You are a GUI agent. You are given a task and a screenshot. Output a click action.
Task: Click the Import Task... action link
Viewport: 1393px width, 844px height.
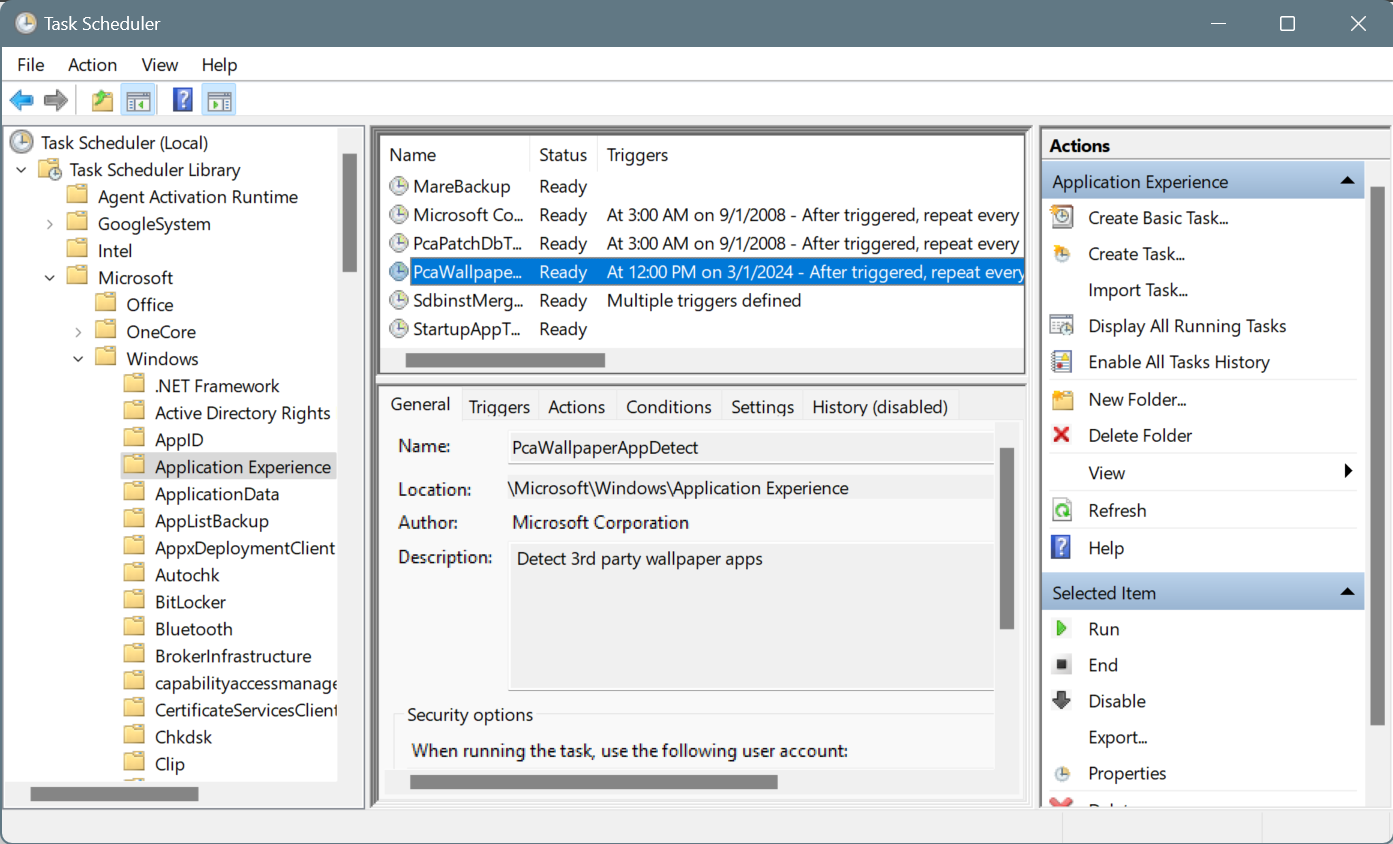(1138, 290)
